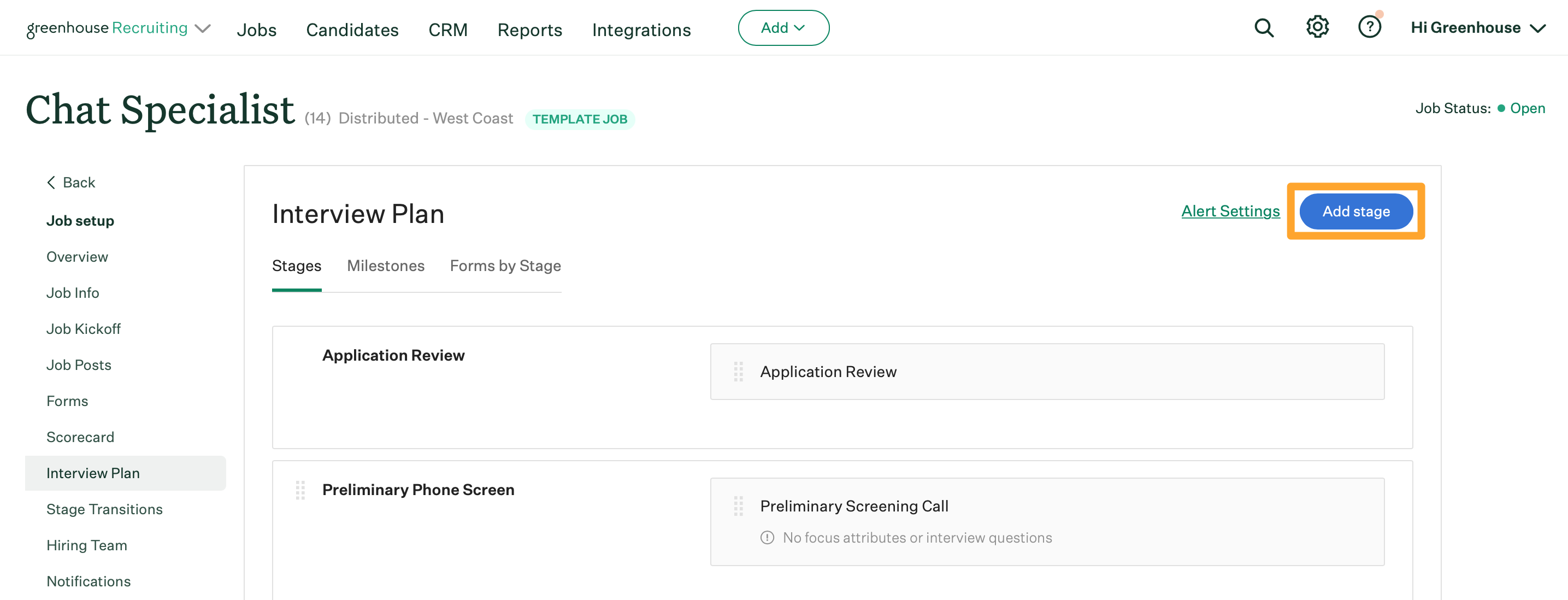Open the search magnifier icon
The height and width of the screenshot is (600, 1568).
pyautogui.click(x=1264, y=28)
